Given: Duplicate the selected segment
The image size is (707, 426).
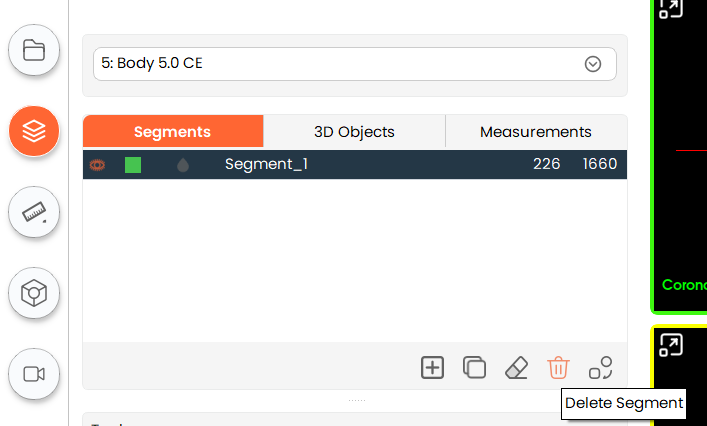Looking at the screenshot, I should pyautogui.click(x=474, y=368).
